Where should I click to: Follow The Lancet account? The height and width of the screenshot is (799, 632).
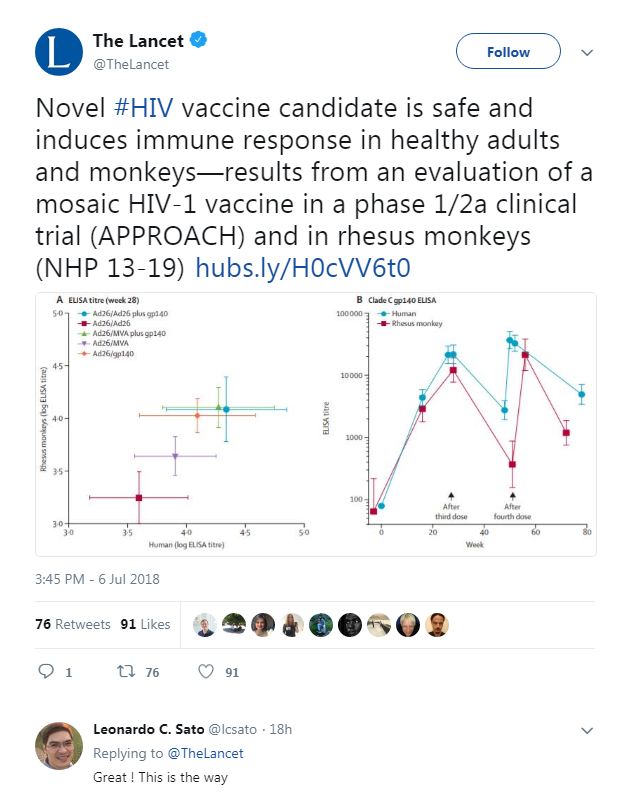tap(508, 51)
